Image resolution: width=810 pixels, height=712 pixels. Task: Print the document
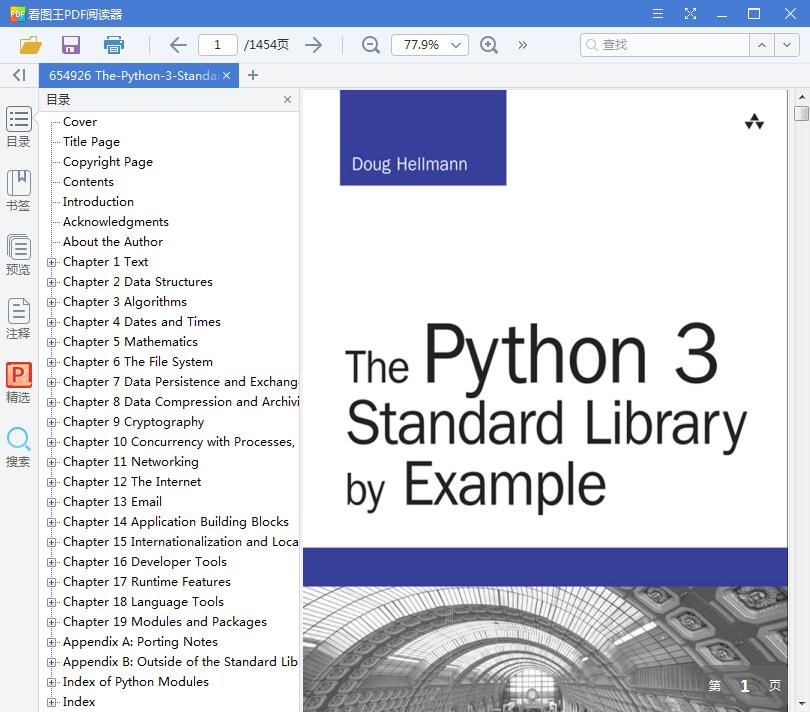[x=113, y=45]
